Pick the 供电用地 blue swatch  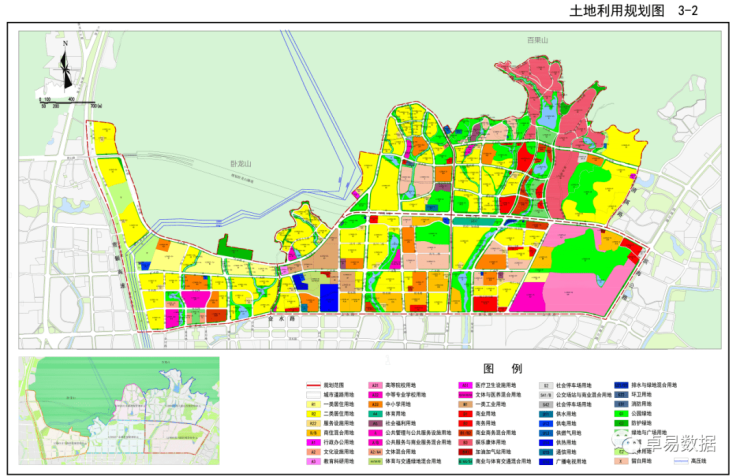546,424
